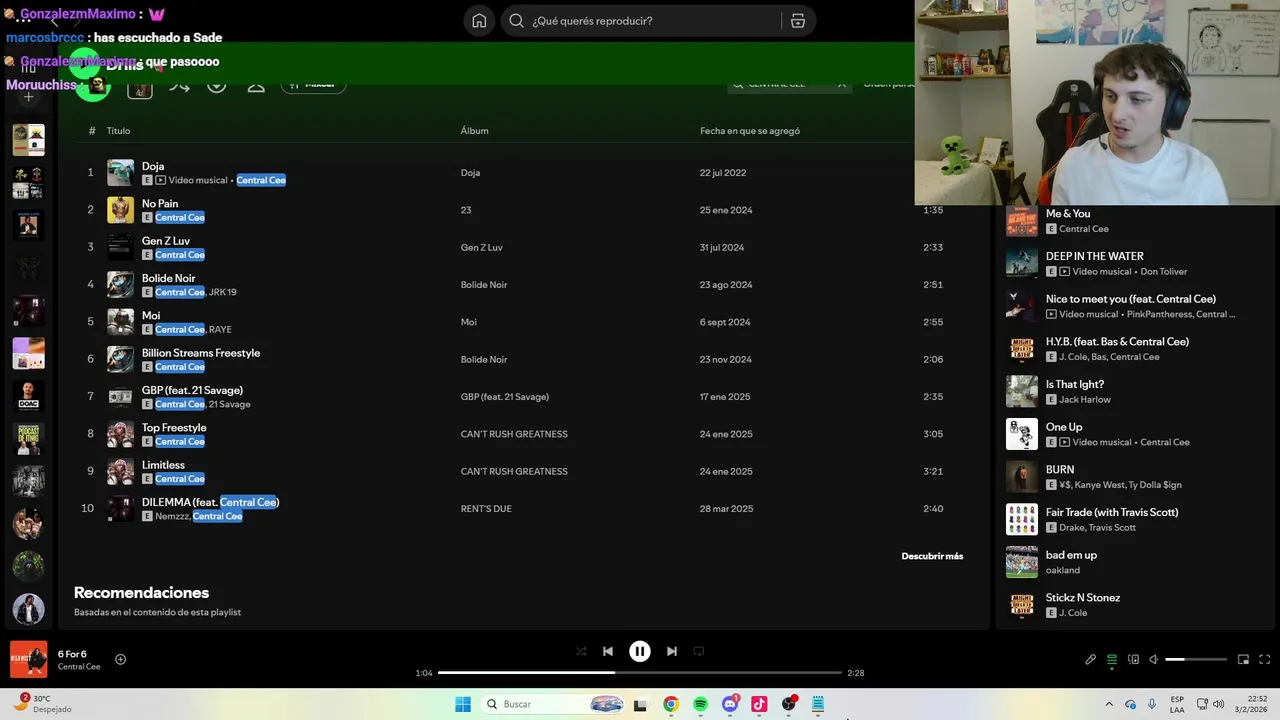Open the "6 For 6" now playing cover
This screenshot has width=1280, height=720.
click(28, 659)
